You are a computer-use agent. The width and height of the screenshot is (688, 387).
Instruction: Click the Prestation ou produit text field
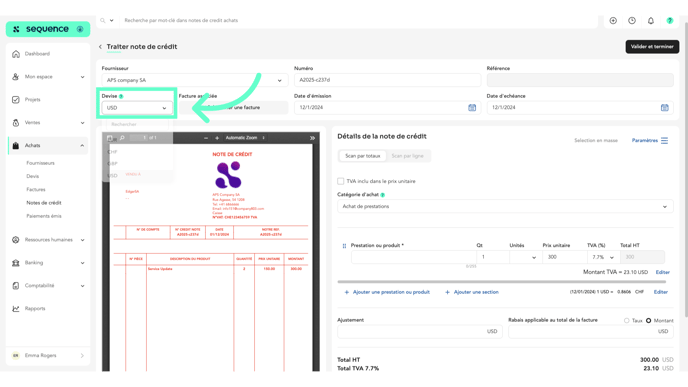tap(413, 257)
